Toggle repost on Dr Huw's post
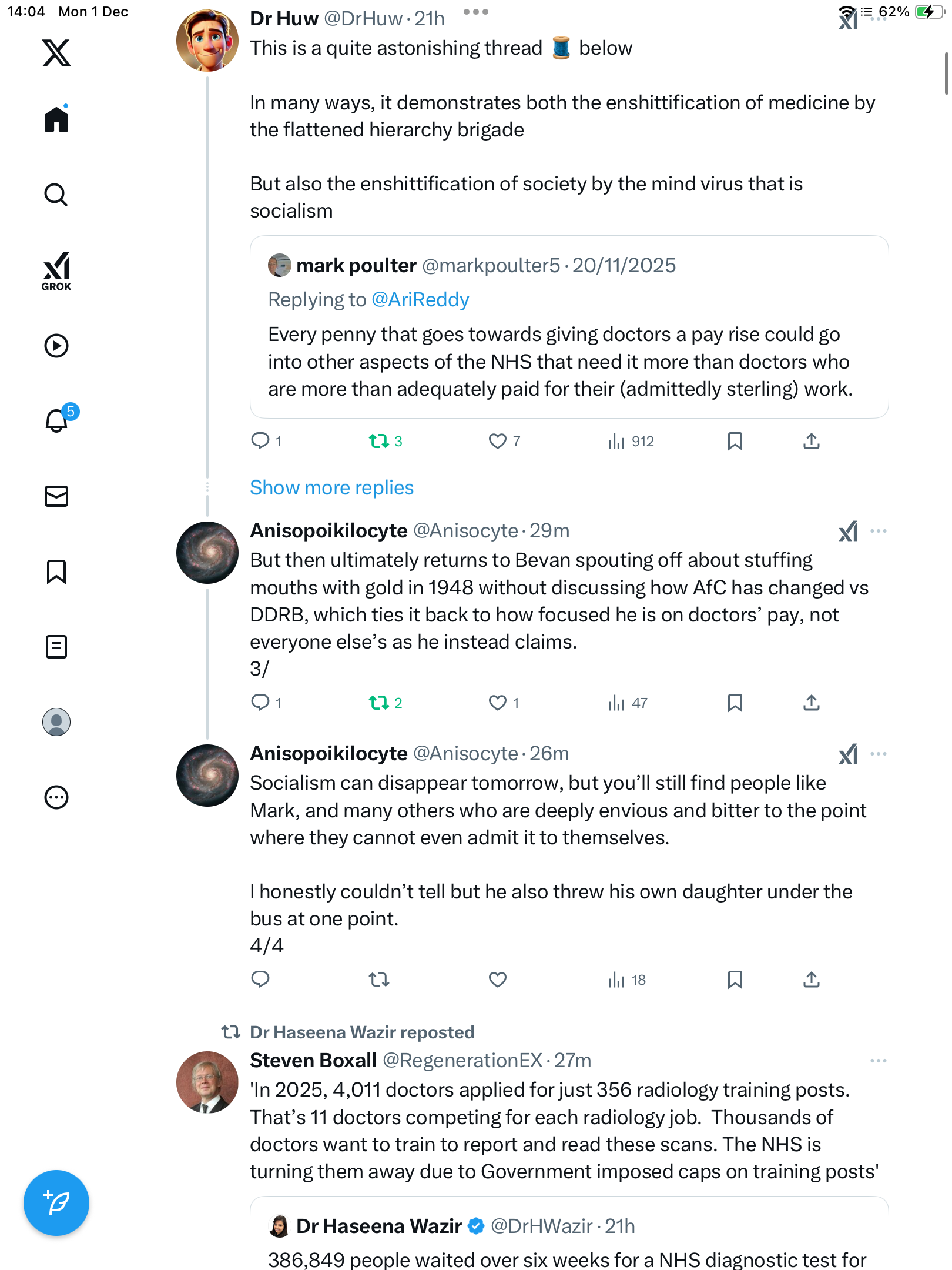 click(379, 441)
